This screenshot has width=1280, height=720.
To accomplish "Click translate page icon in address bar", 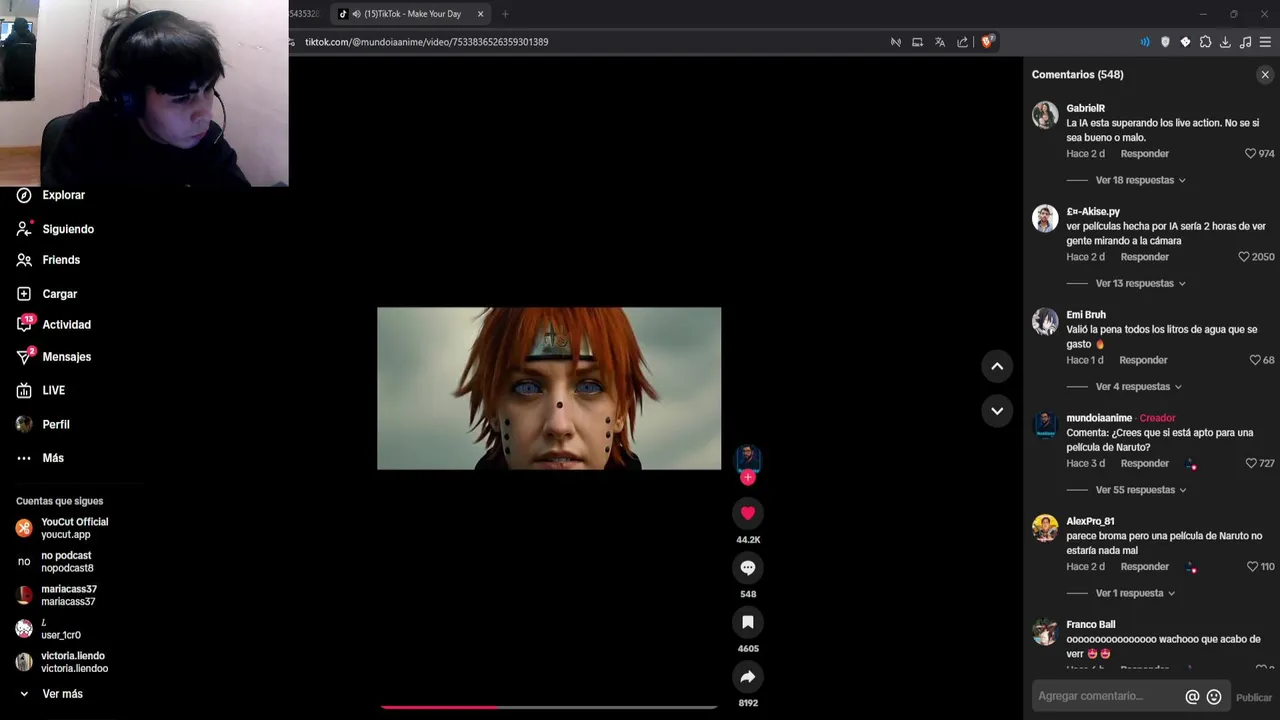I will [940, 42].
